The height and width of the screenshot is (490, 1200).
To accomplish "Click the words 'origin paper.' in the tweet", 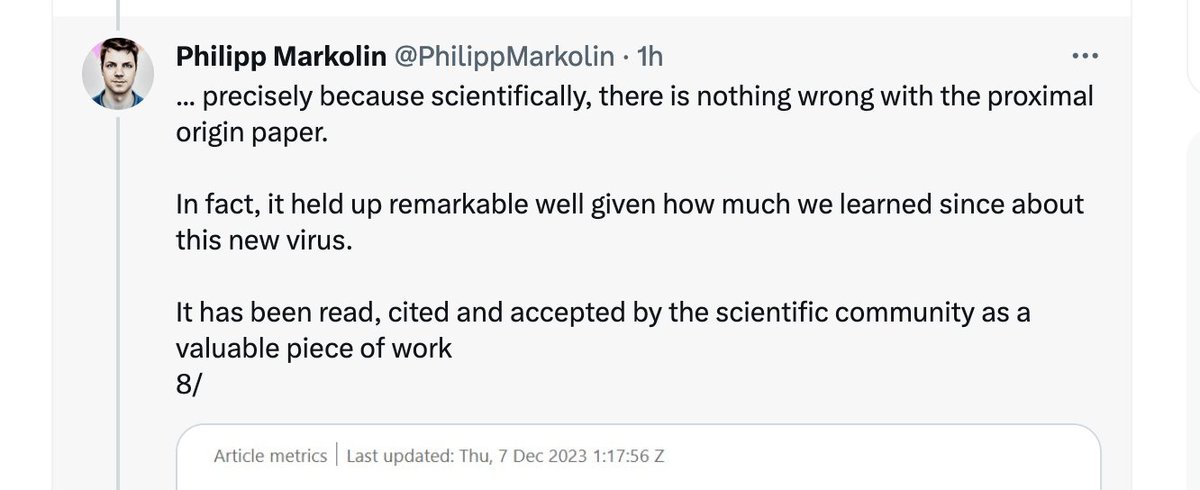I will pos(251,132).
